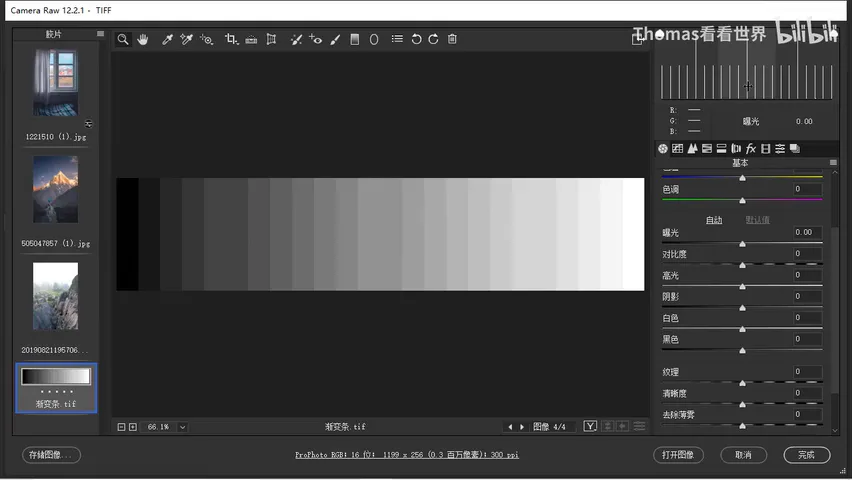Viewport: 852px width, 480px height.
Task: Click the Texture (纹理) value field
Action: click(x=807, y=372)
